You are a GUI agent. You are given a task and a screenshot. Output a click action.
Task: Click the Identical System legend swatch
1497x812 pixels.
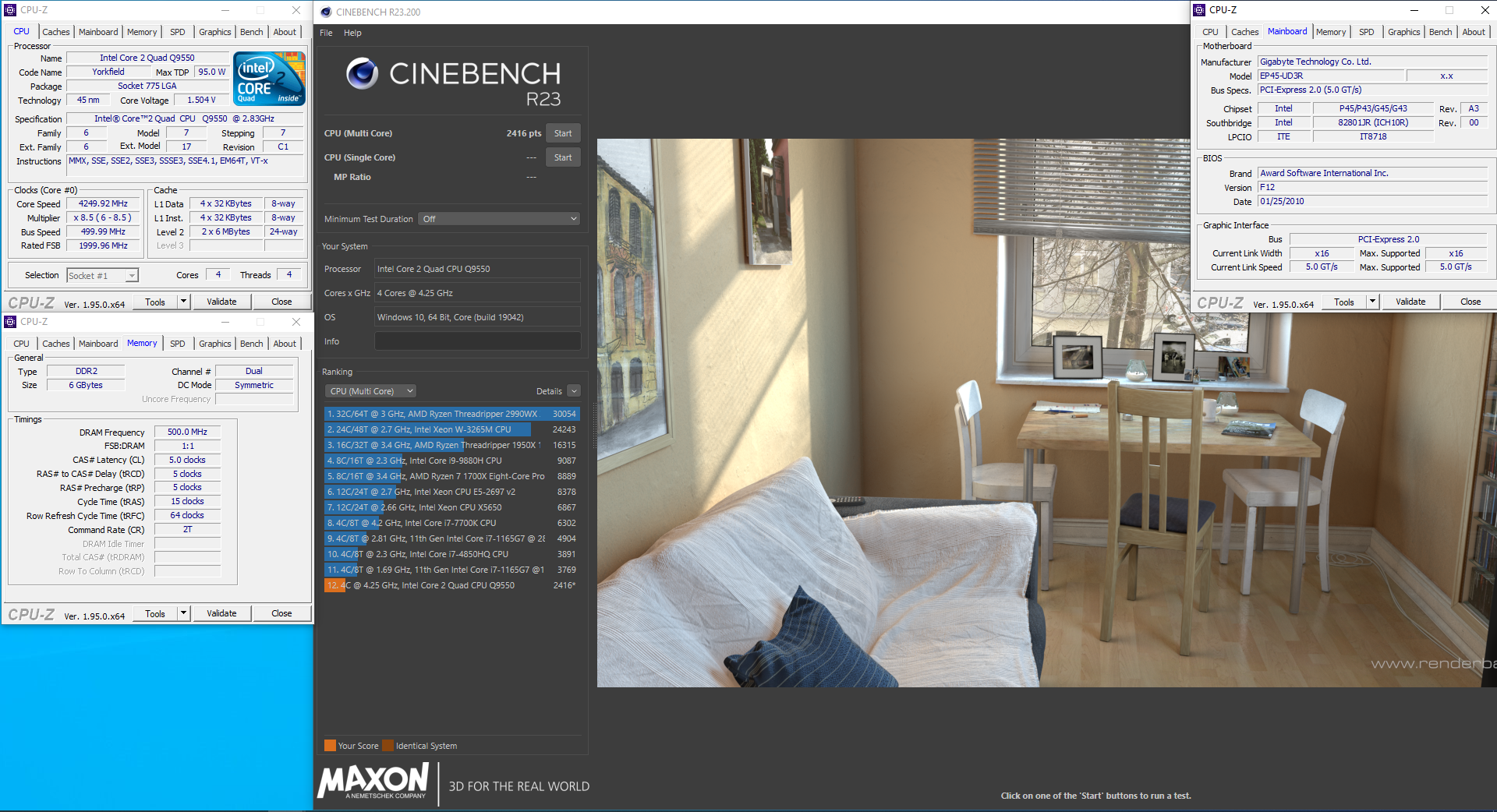click(x=388, y=746)
